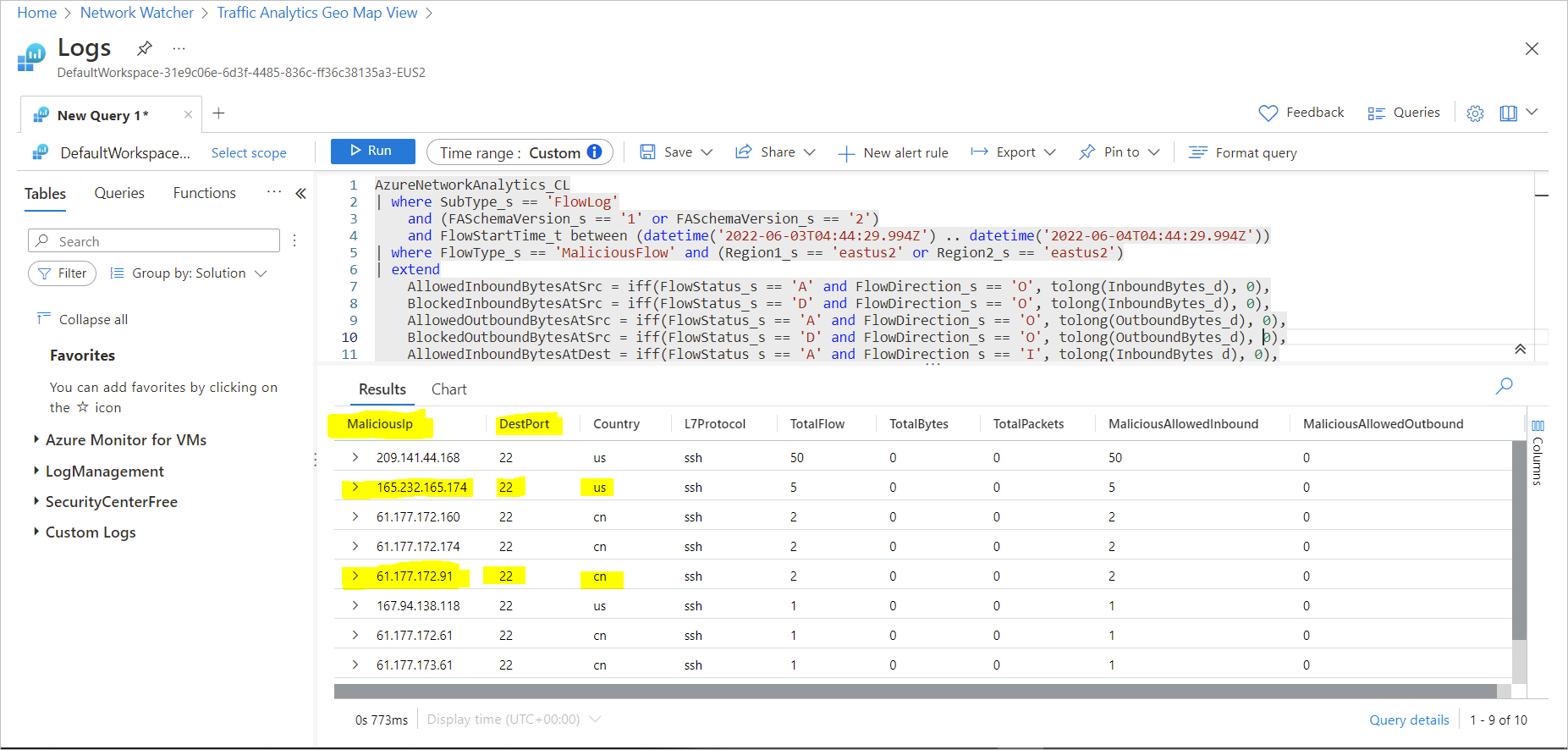The height and width of the screenshot is (750, 1568).
Task: Click Select scope link
Action: [x=249, y=153]
